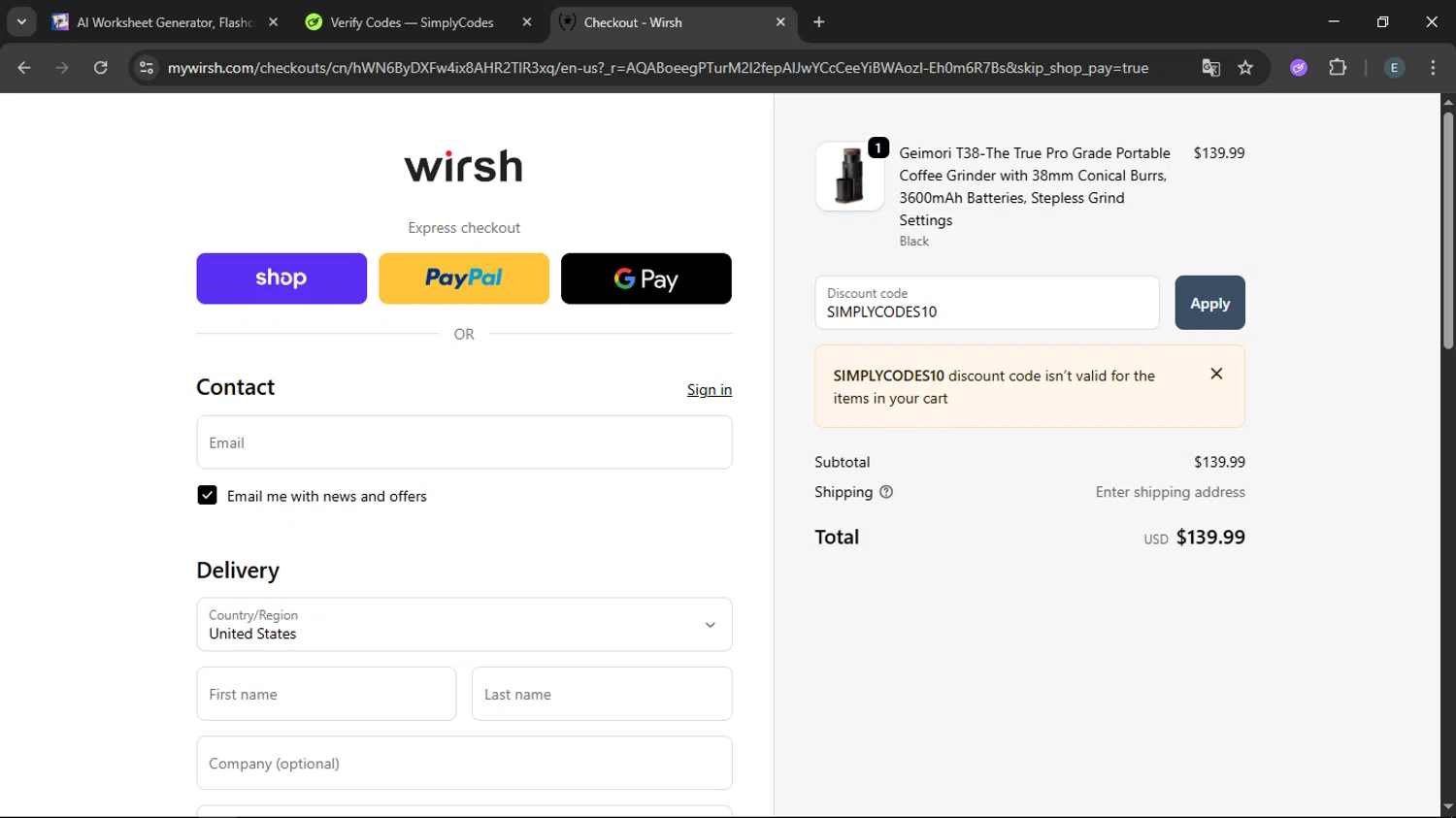Pay with Shop Pay button
This screenshot has height=818, width=1456.
[x=281, y=278]
